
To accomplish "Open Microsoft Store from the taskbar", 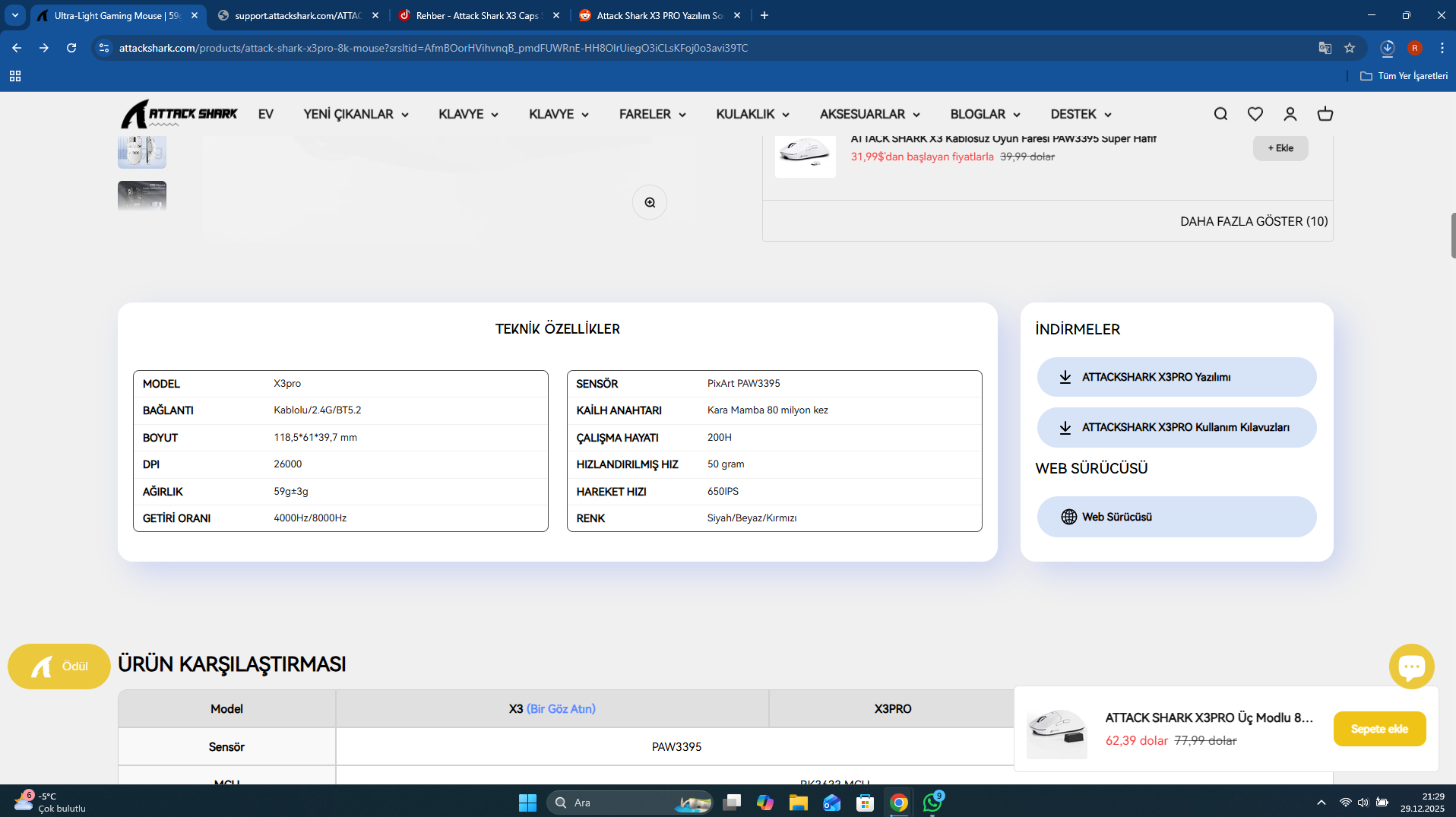I will [865, 803].
